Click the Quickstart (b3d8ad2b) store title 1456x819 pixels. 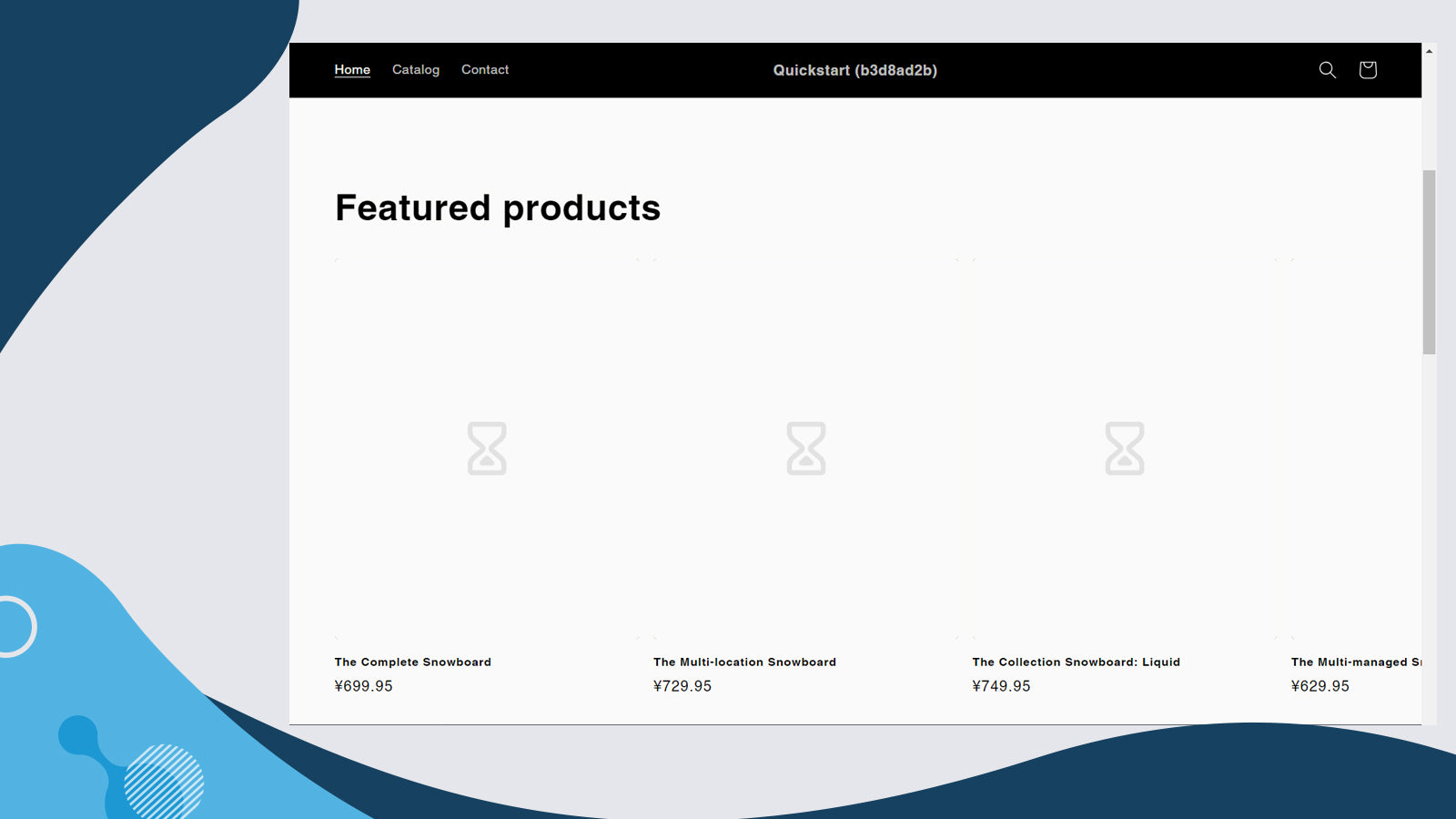[x=855, y=70]
